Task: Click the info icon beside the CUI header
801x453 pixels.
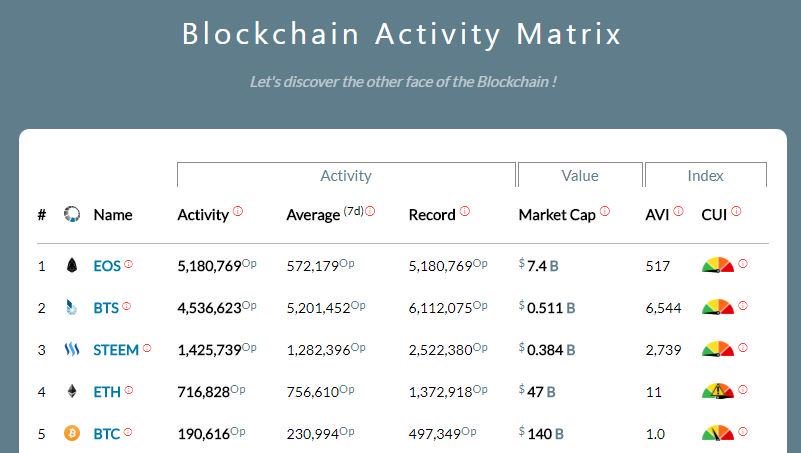Action: [x=736, y=210]
